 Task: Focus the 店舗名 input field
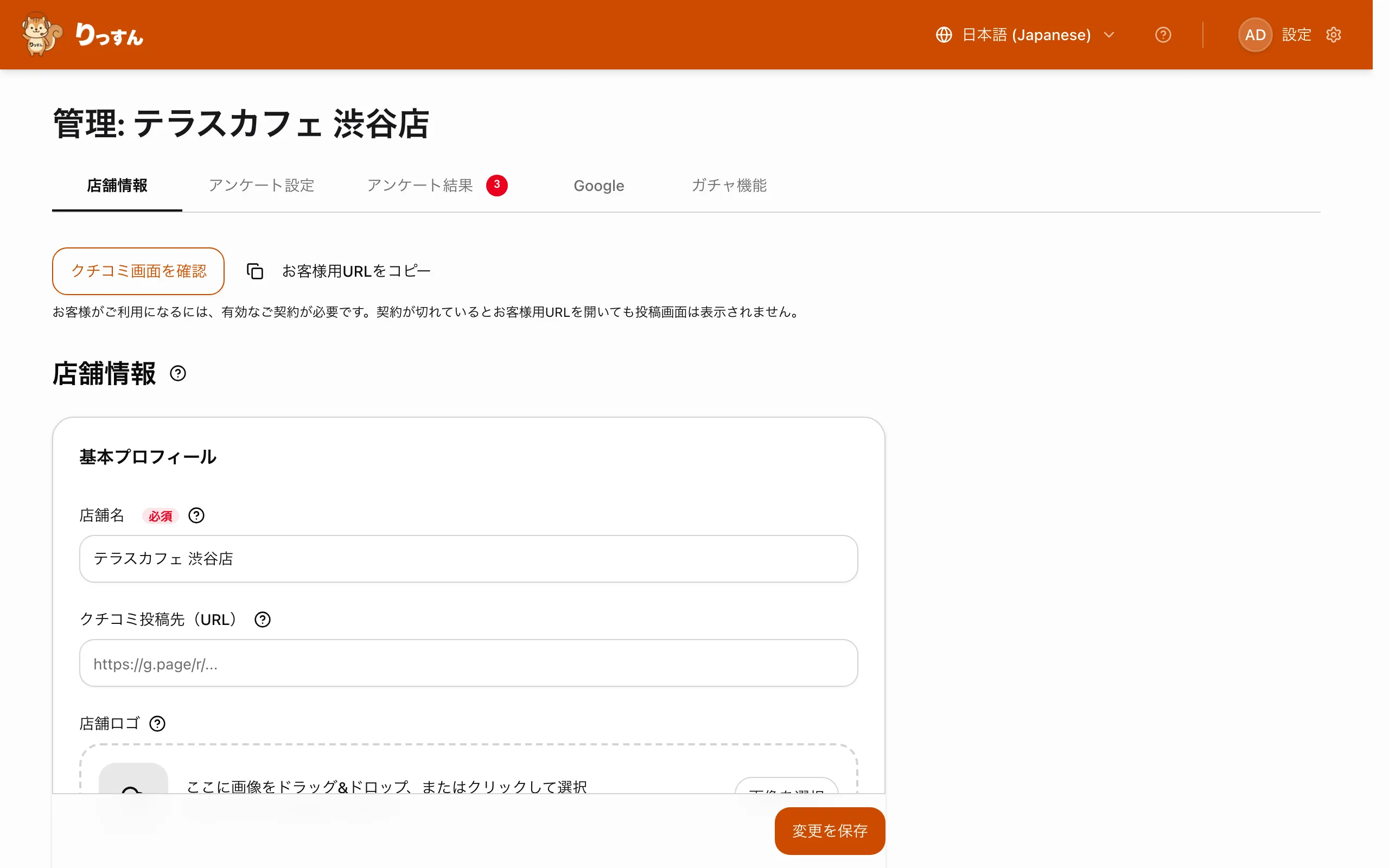click(x=468, y=559)
